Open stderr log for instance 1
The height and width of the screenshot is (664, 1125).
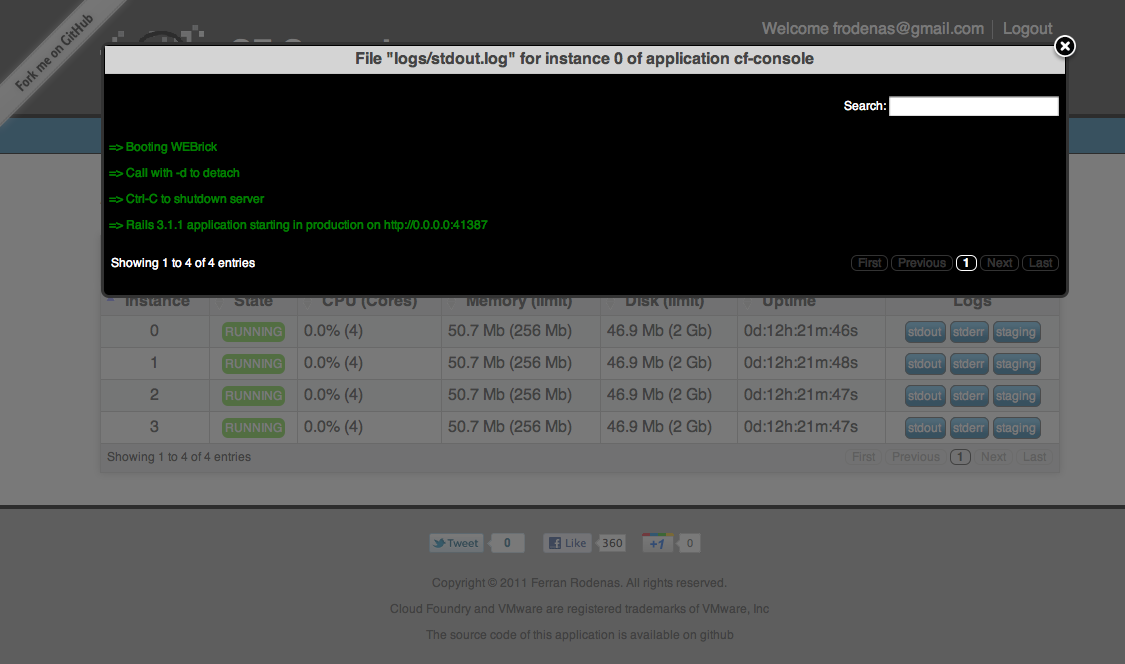pyautogui.click(x=969, y=364)
